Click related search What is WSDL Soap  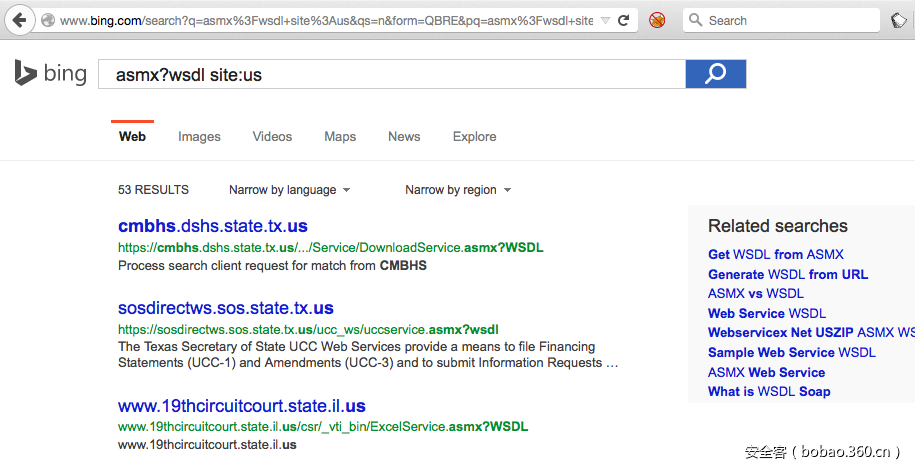click(x=769, y=392)
